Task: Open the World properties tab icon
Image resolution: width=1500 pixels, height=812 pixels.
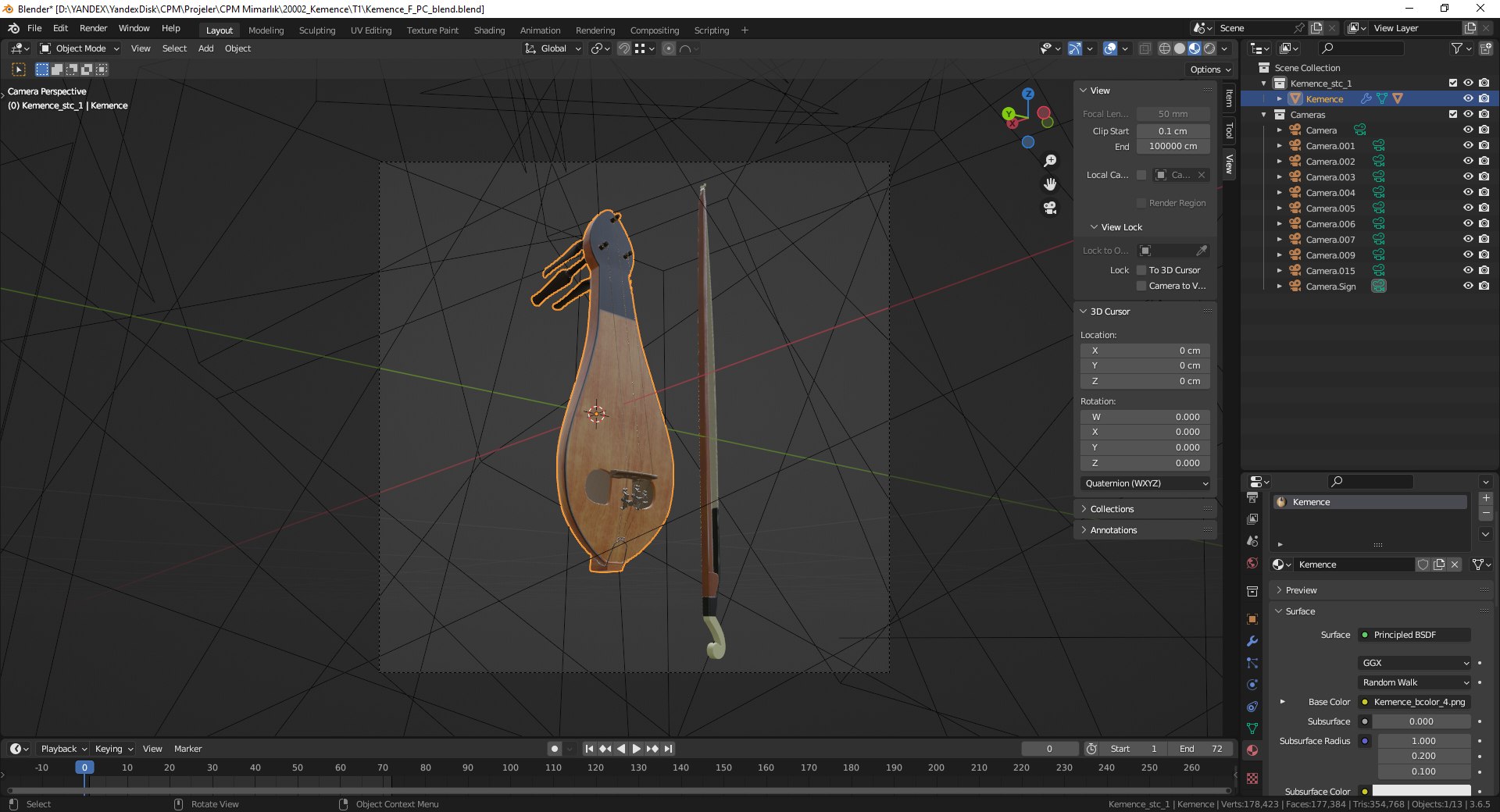Action: click(1252, 563)
